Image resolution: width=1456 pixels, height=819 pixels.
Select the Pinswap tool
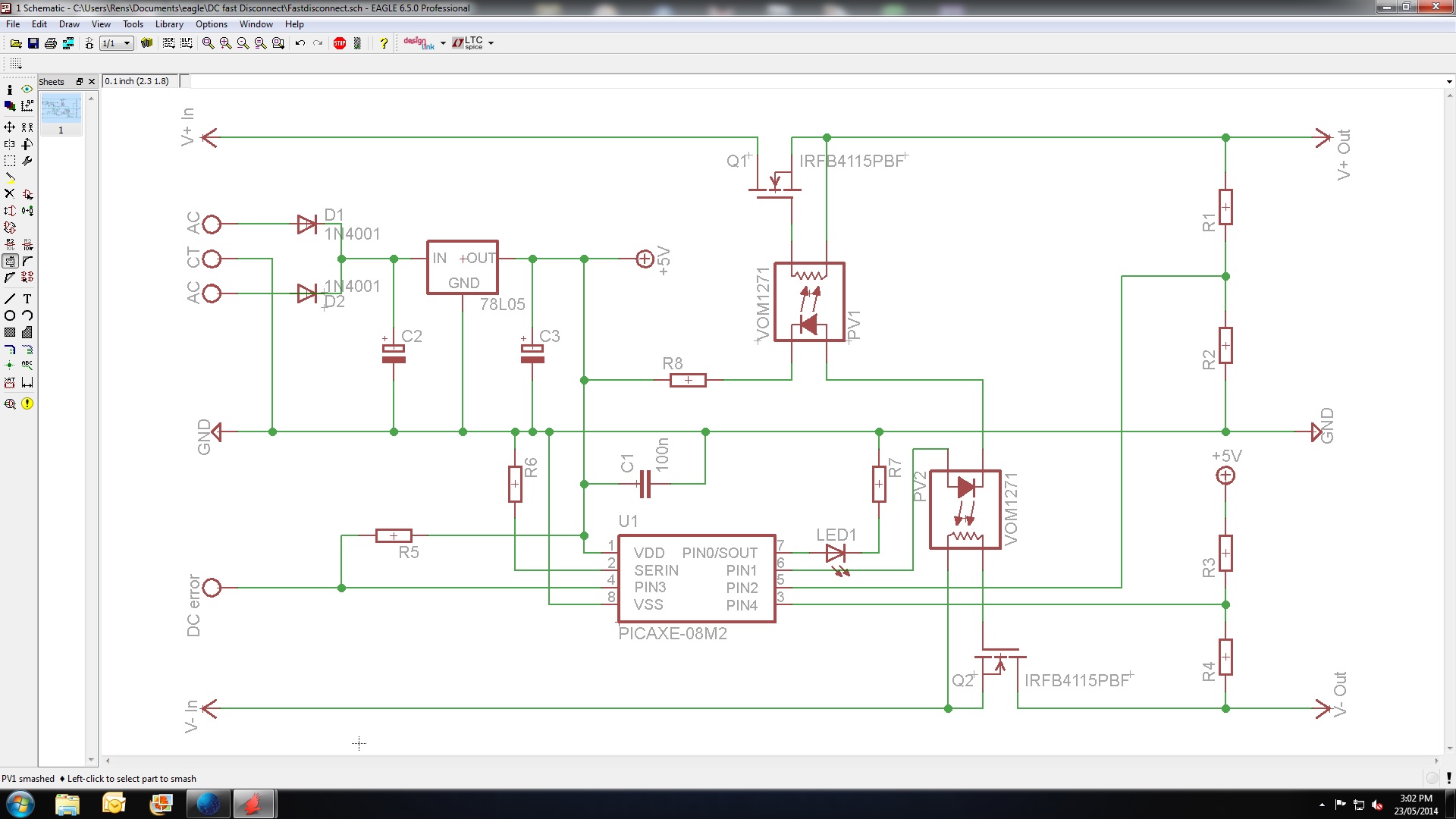coord(10,211)
